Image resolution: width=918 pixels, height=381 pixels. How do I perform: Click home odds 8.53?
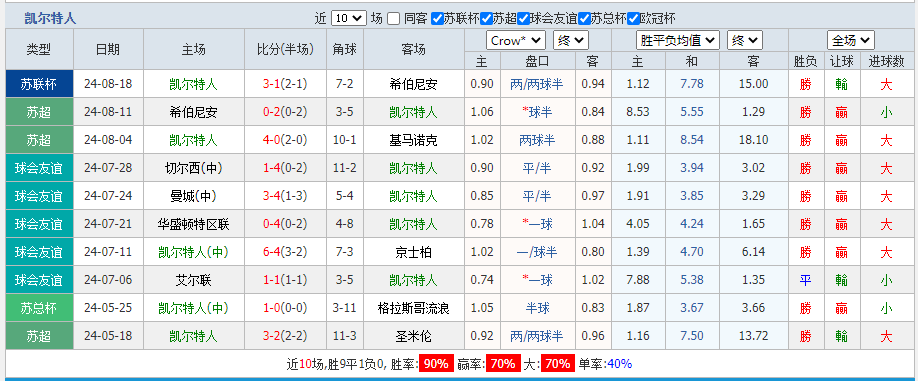click(x=638, y=112)
